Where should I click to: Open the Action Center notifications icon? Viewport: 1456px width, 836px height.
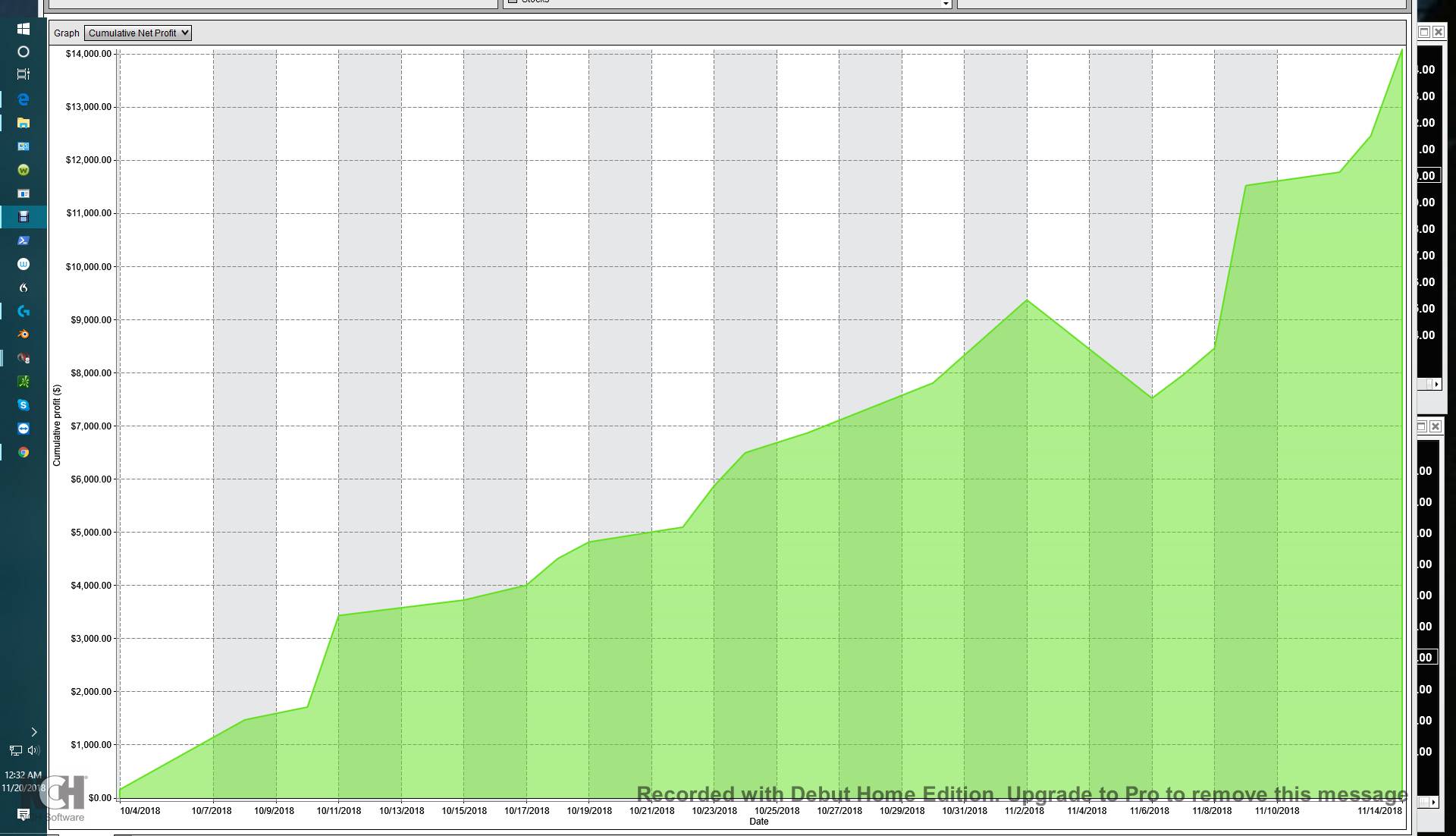click(x=24, y=815)
